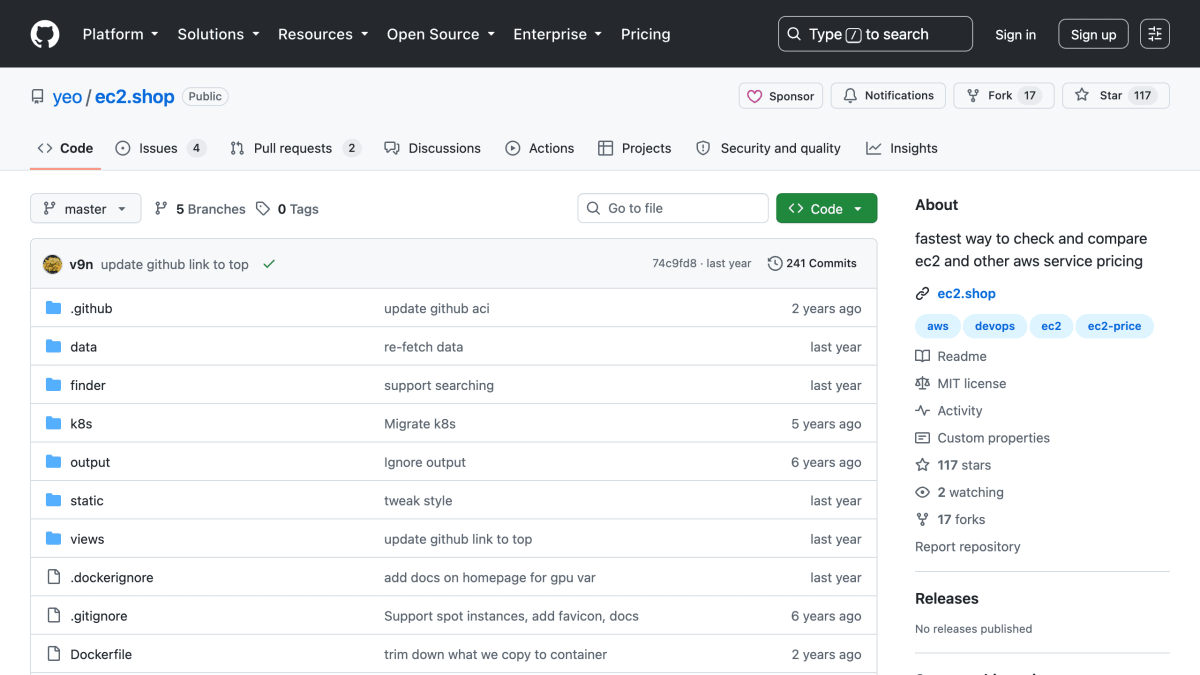
Task: Focus the Go to file input
Action: (x=673, y=208)
